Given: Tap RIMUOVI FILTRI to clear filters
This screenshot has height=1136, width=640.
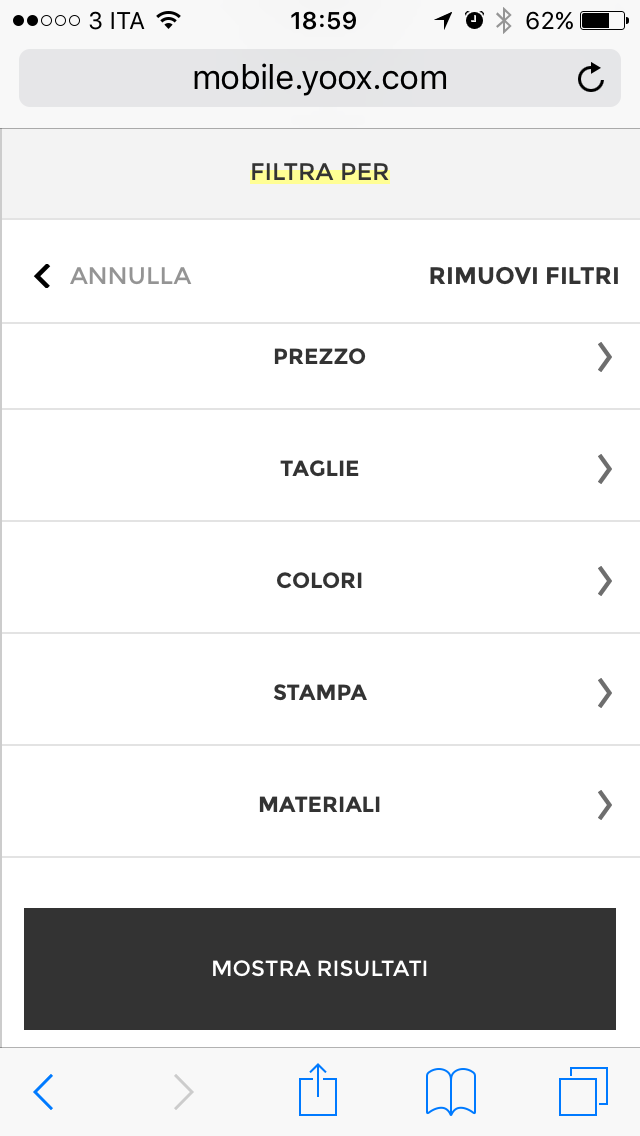Looking at the screenshot, I should tap(524, 276).
